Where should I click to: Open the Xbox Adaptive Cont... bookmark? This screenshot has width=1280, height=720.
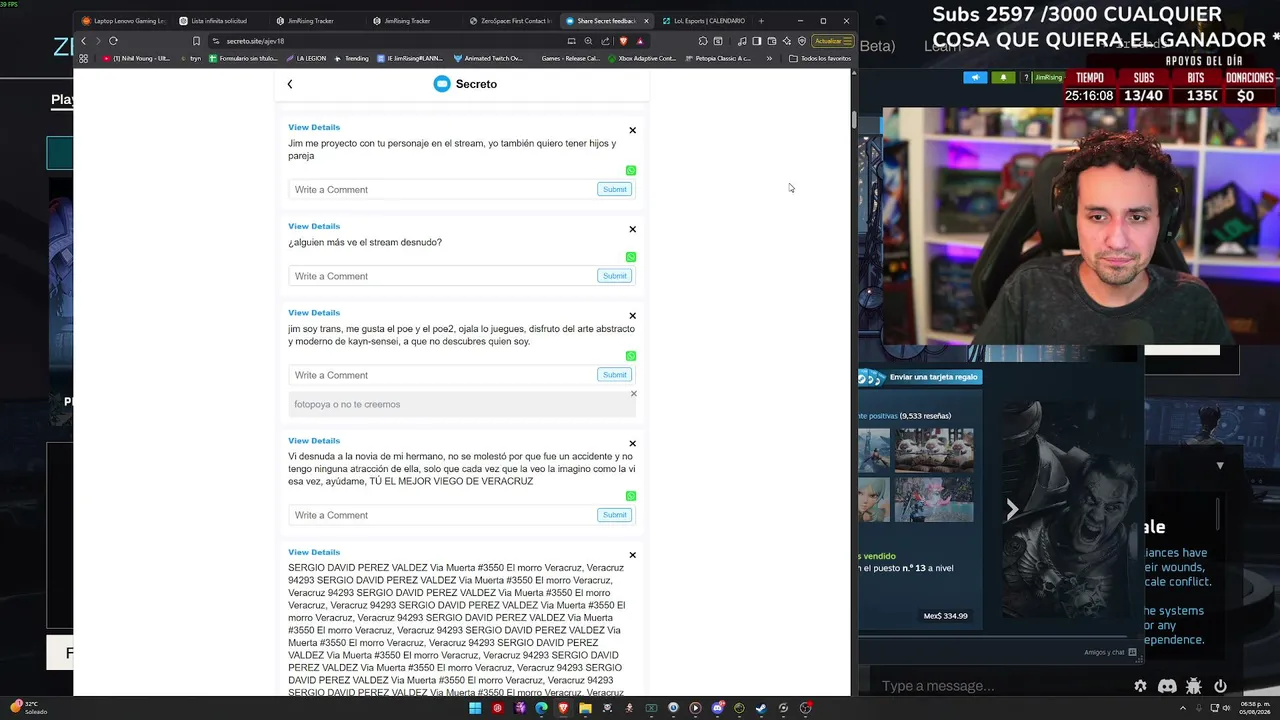642,58
